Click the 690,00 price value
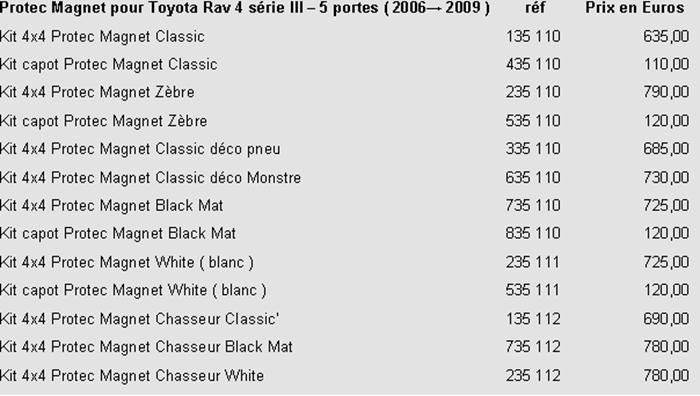The height and width of the screenshot is (396, 700). (666, 319)
